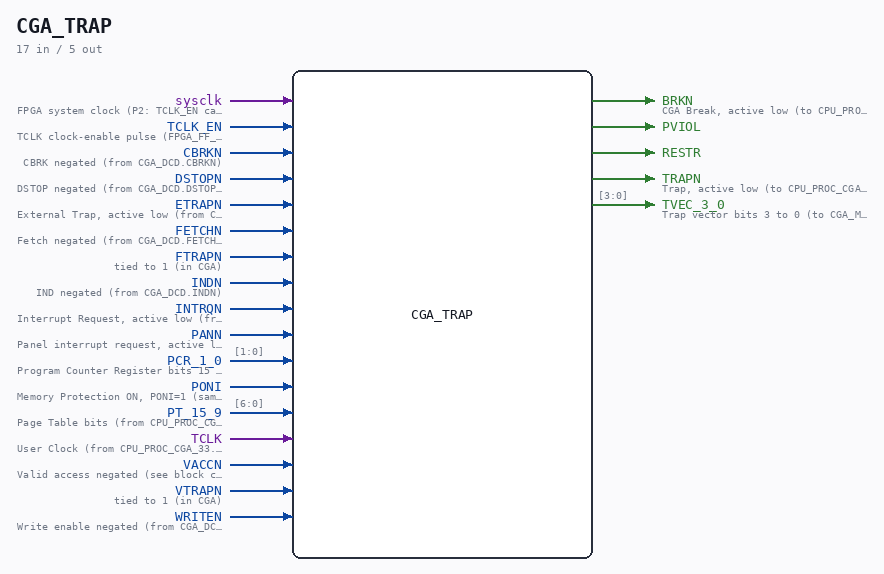Select 'Interrupt Request, active low' description
Image resolution: width=884 pixels, height=574 pixels.
tap(120, 319)
